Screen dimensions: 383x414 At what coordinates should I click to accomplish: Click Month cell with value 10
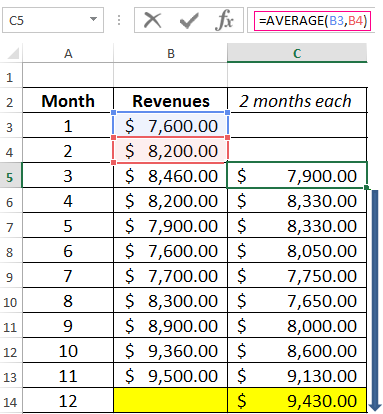tap(68, 350)
